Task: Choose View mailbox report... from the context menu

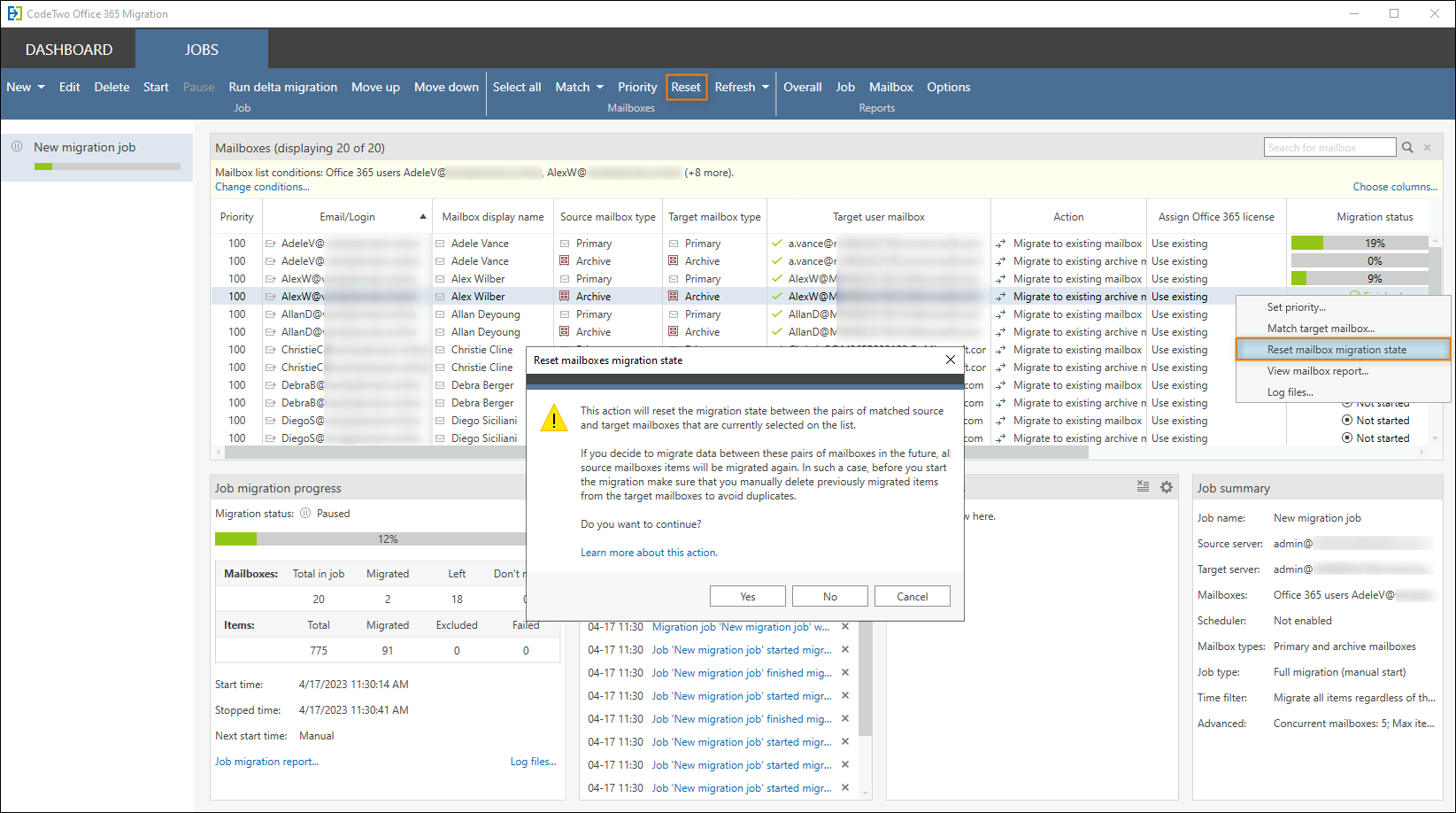Action: (1342, 371)
